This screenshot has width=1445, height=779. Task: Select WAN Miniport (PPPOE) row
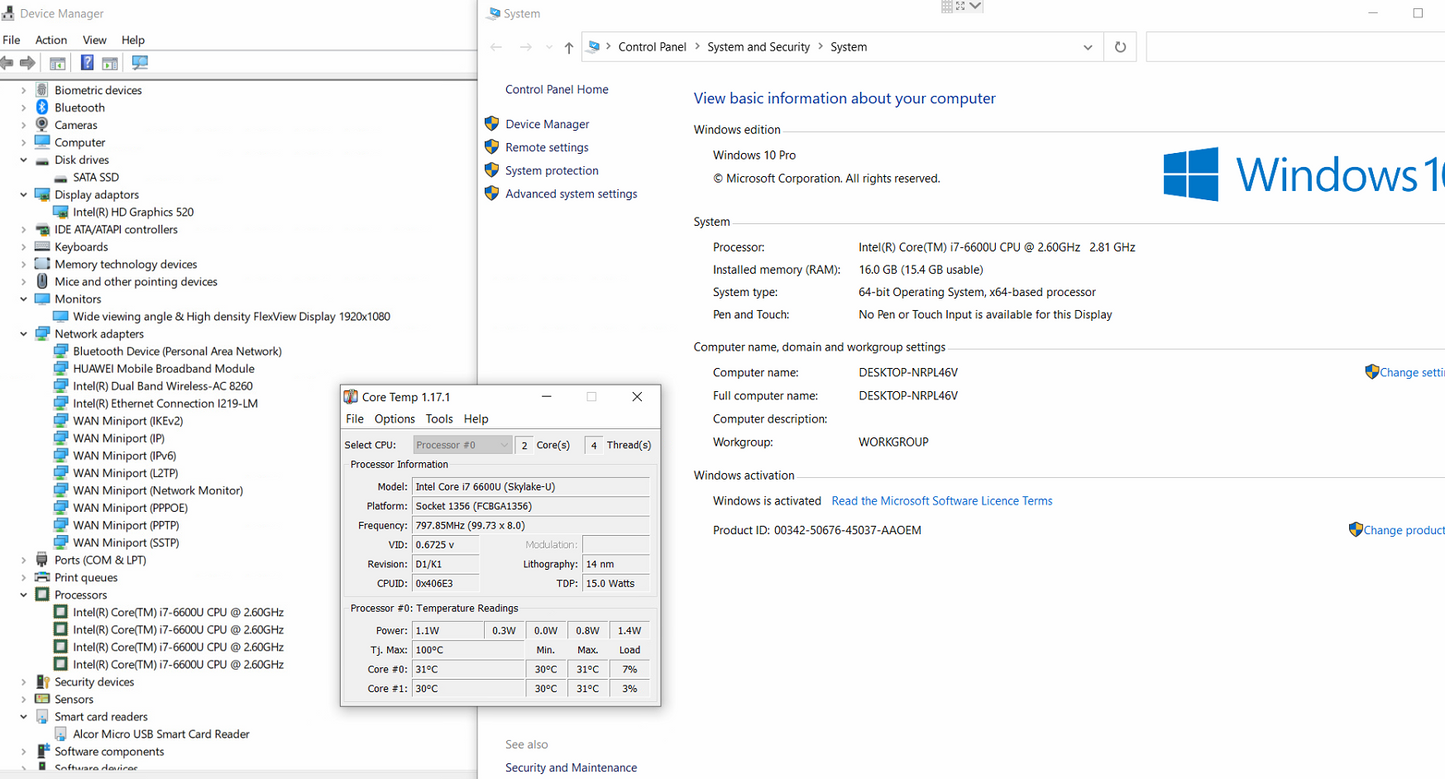click(x=130, y=508)
